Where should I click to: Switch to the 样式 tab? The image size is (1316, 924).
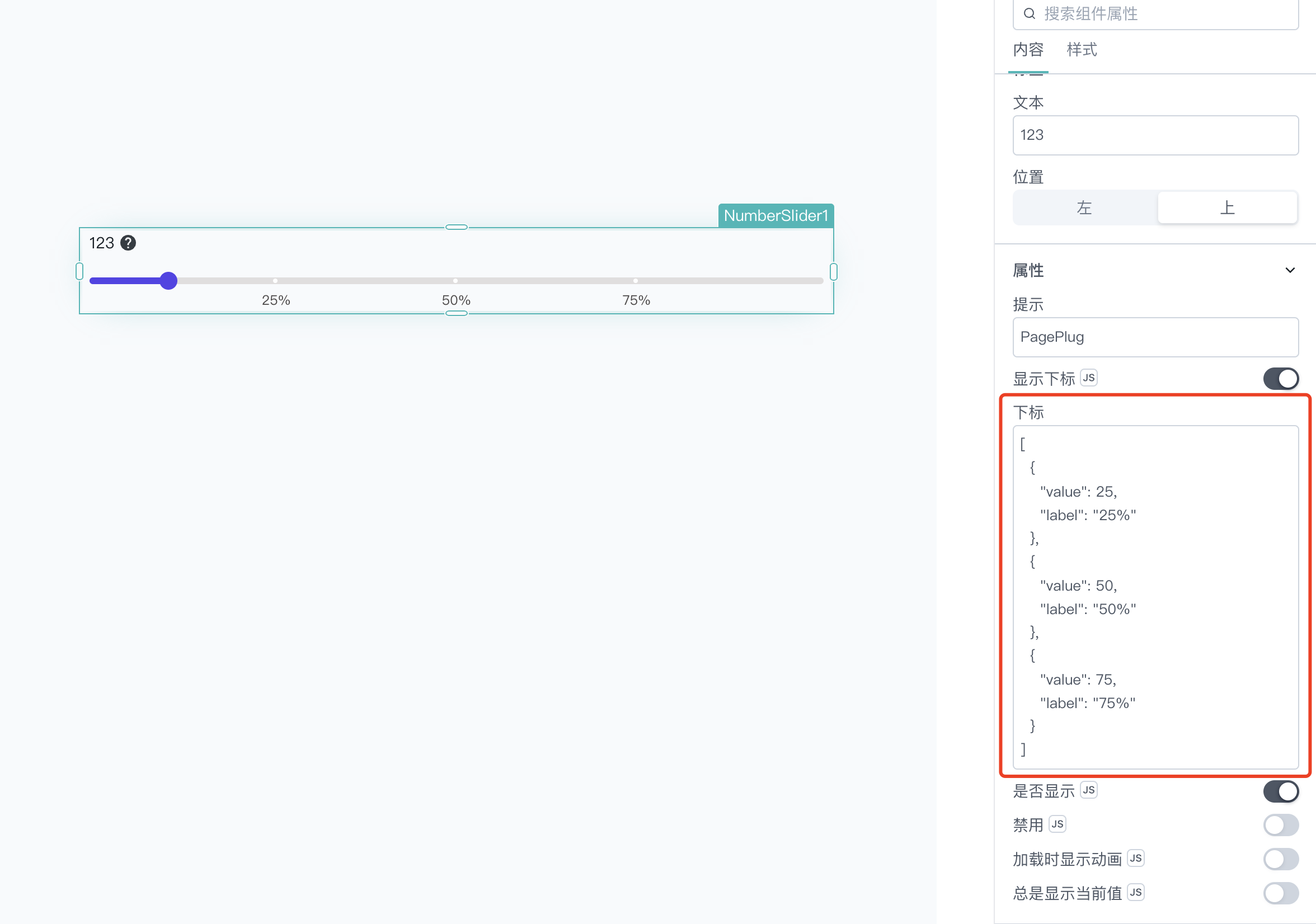click(x=1082, y=50)
